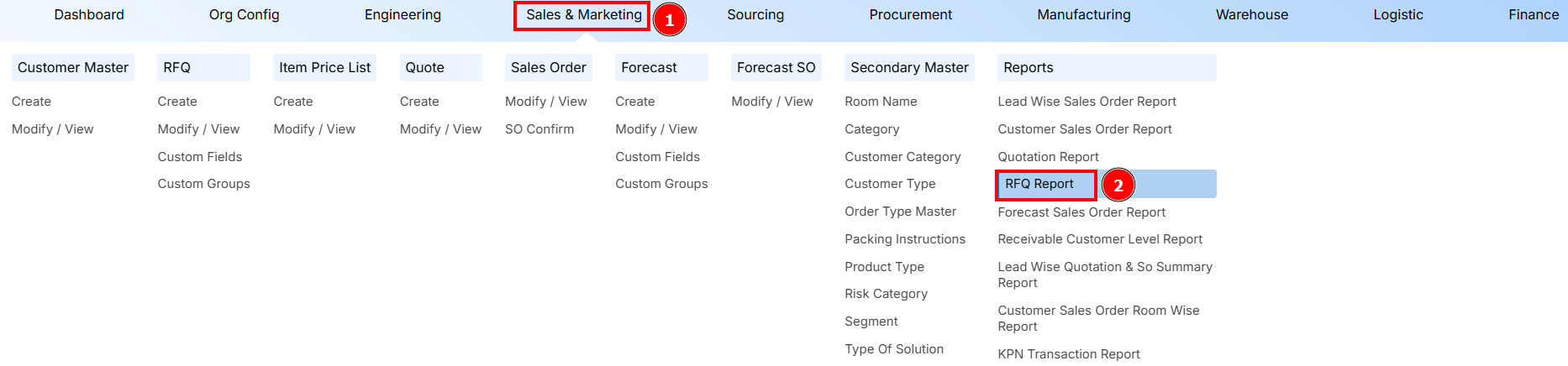Open the Dashboard menu
The width and height of the screenshot is (1568, 366).
pos(89,15)
